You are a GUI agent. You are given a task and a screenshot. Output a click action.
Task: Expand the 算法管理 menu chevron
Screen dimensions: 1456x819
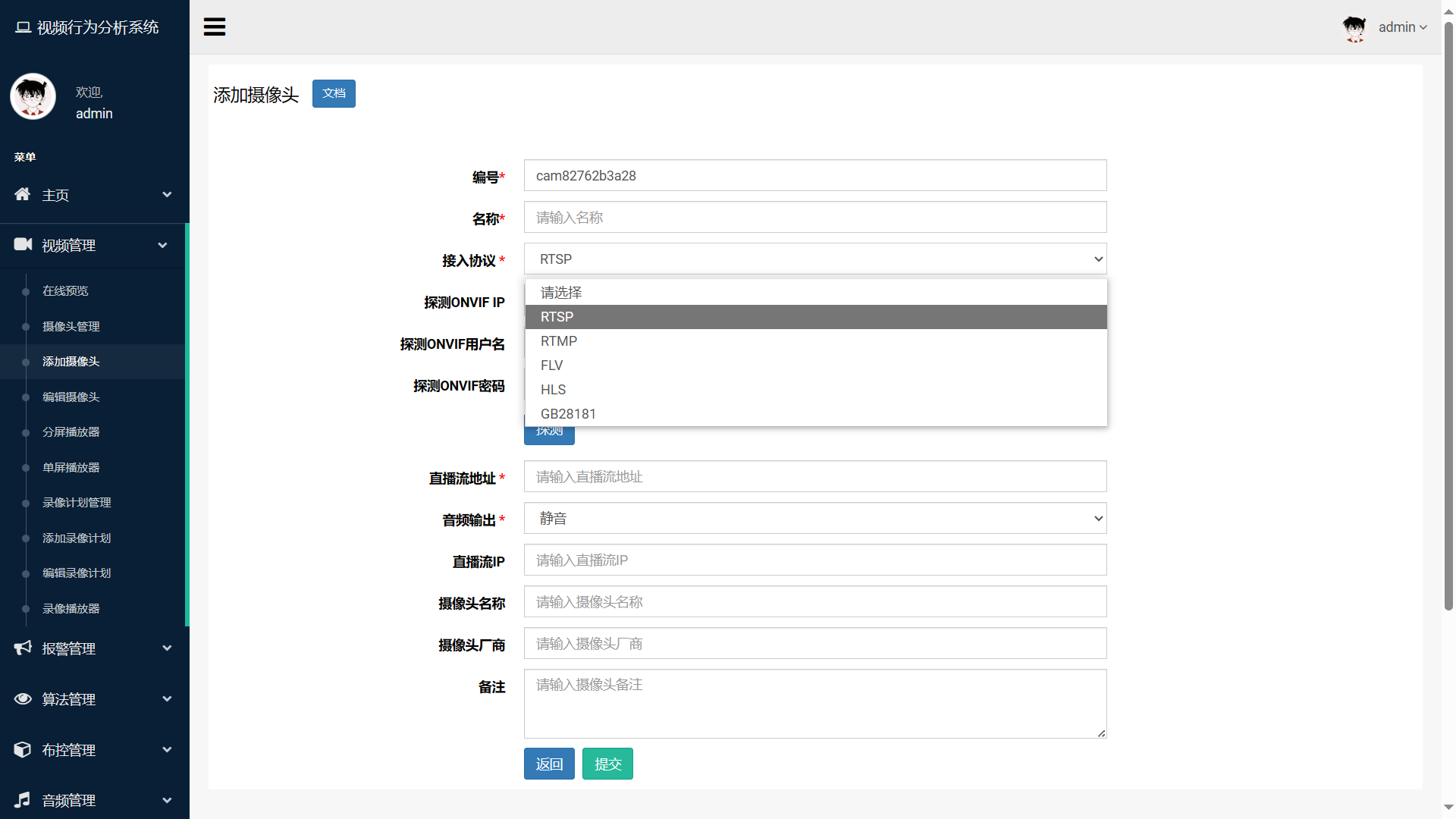coord(167,699)
